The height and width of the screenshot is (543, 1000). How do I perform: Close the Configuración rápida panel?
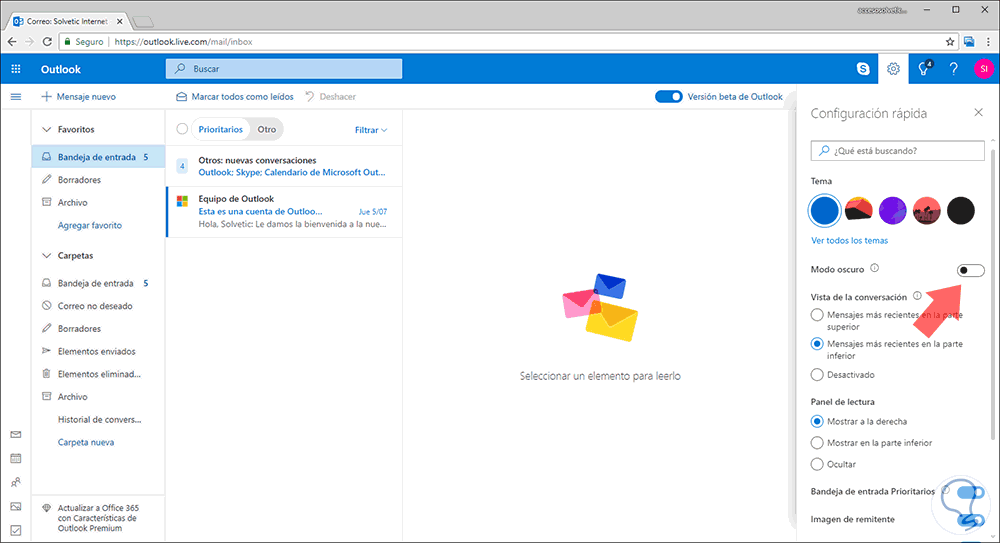tap(978, 112)
